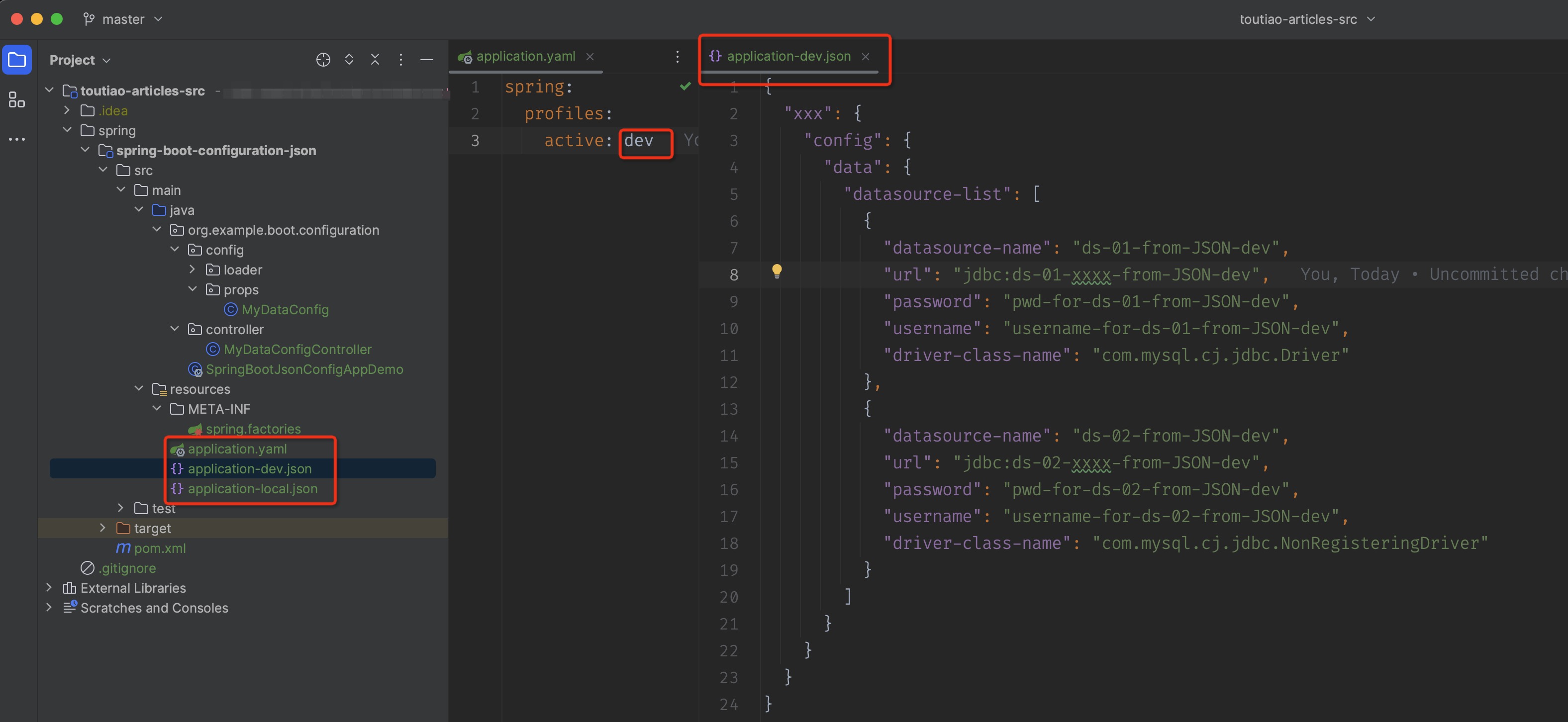This screenshot has height=722, width=1568.
Task: Click the Select Opened File crosshair icon
Action: coord(323,60)
